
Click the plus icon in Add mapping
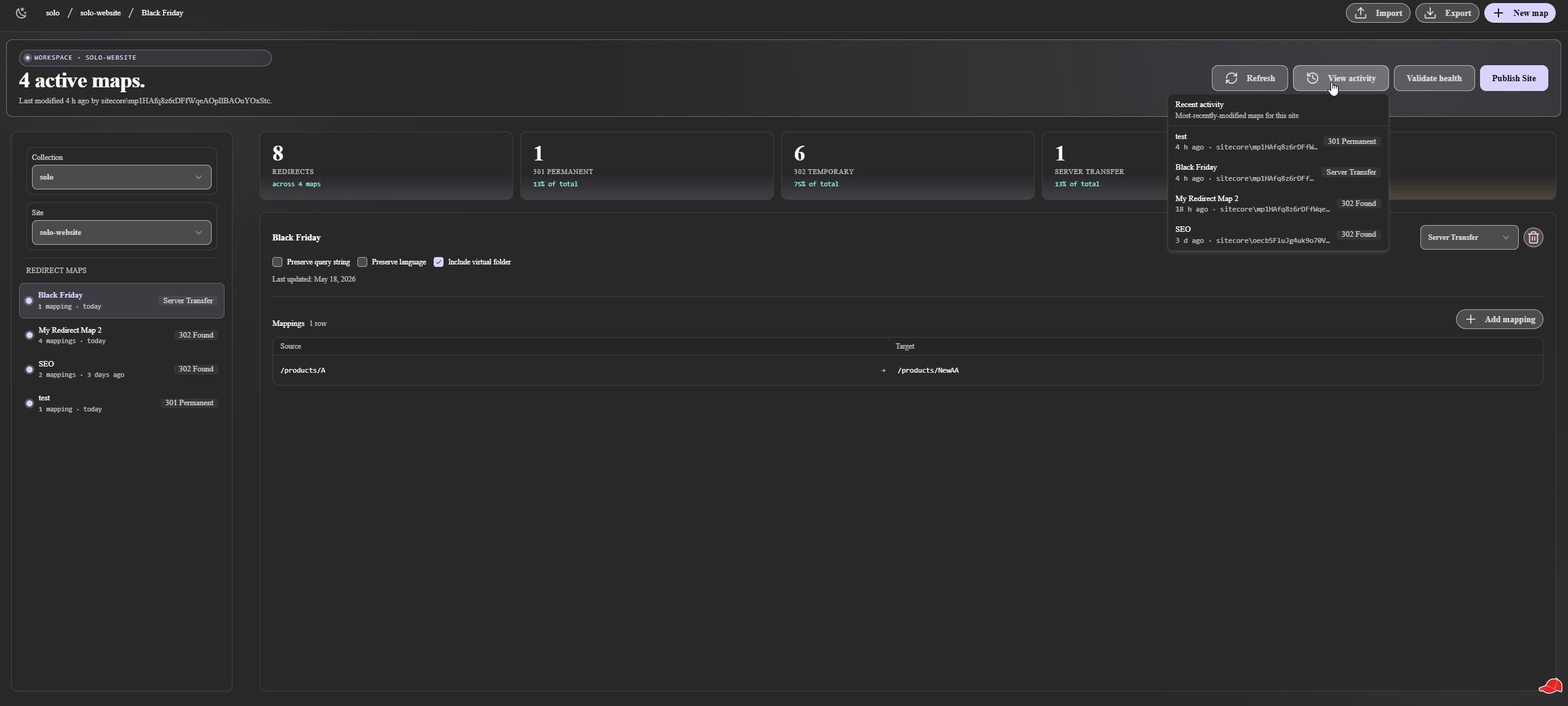pos(1471,319)
